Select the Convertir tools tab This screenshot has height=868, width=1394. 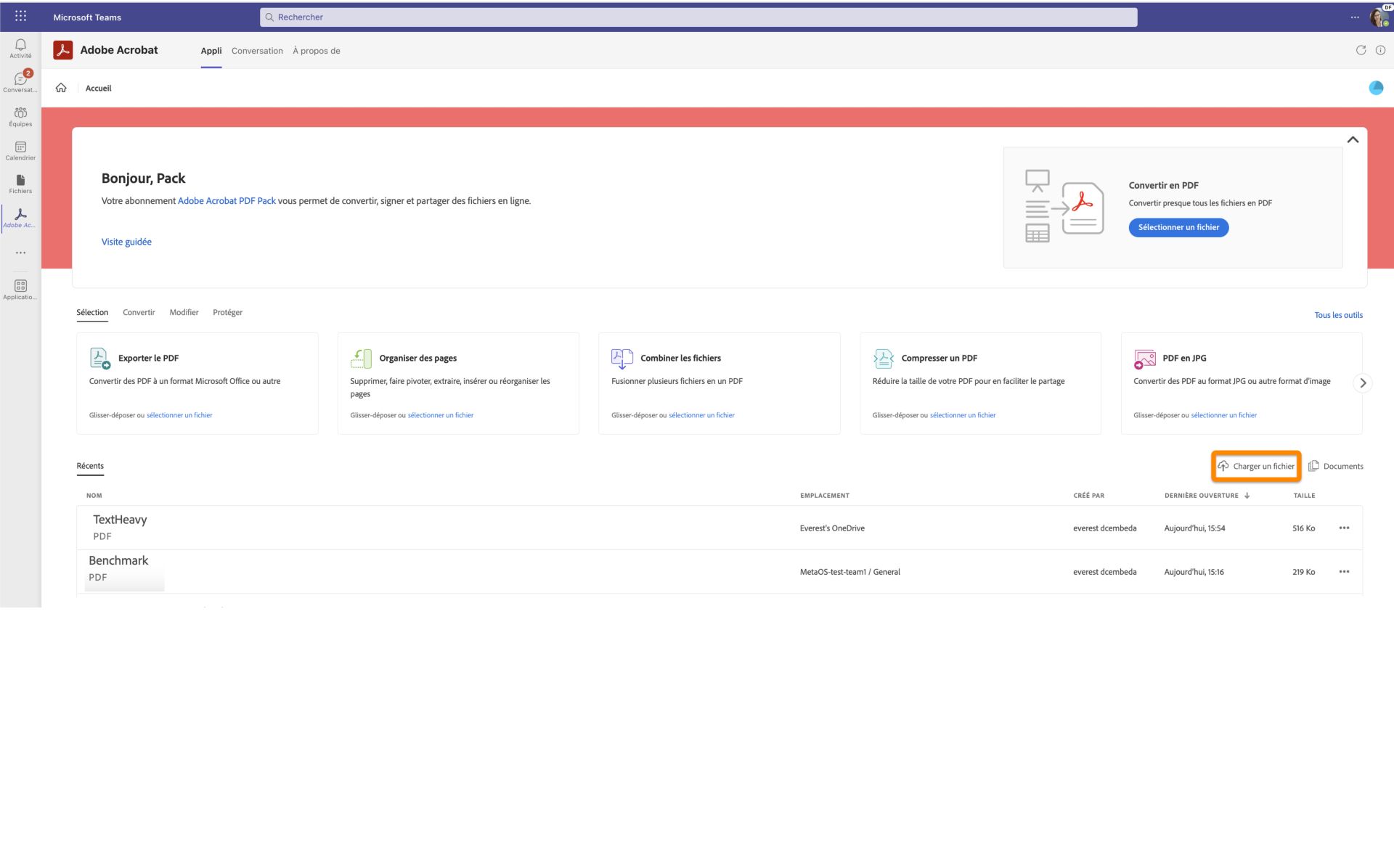(x=139, y=312)
